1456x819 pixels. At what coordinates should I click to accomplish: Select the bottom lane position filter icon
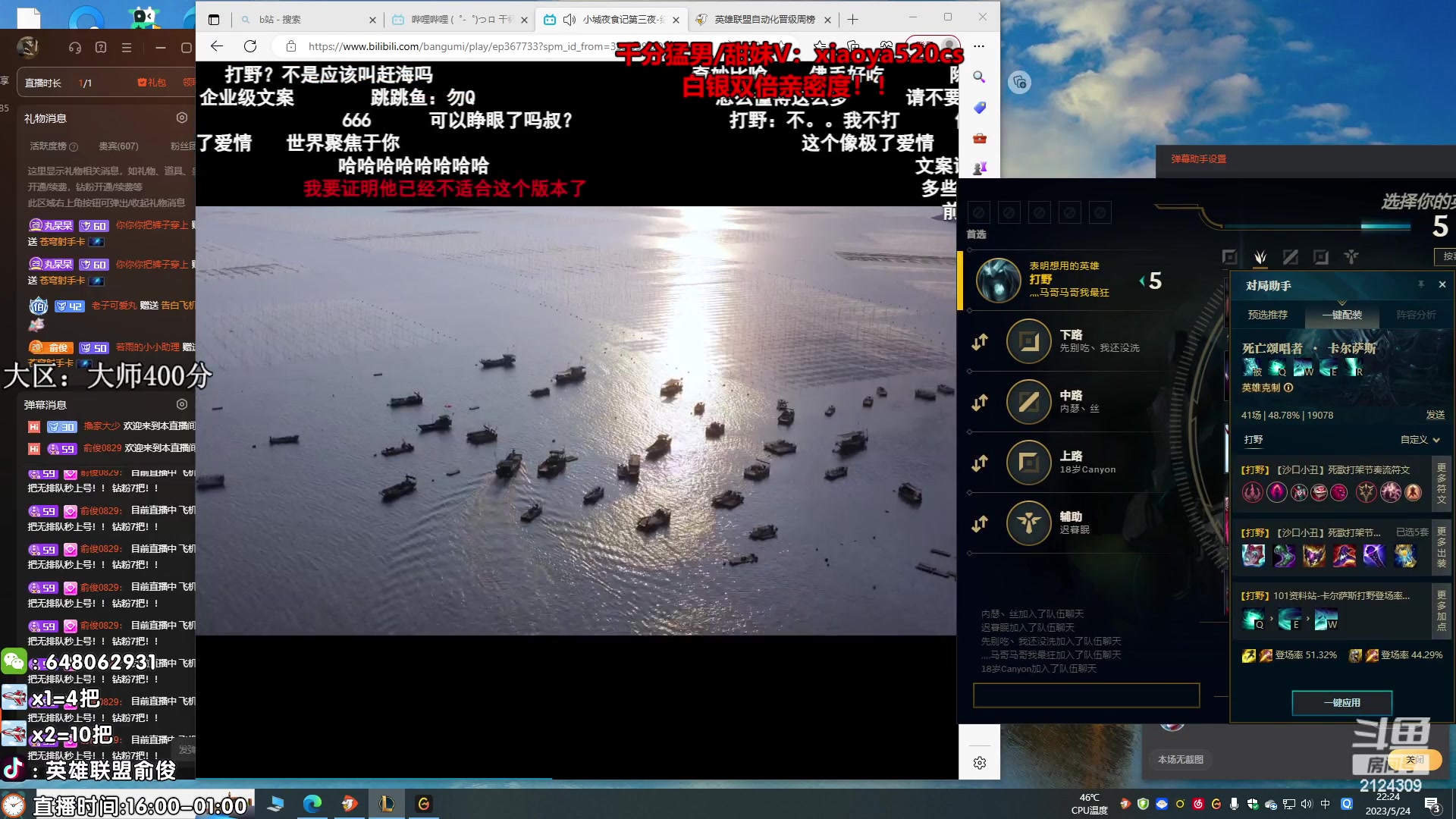(1320, 257)
